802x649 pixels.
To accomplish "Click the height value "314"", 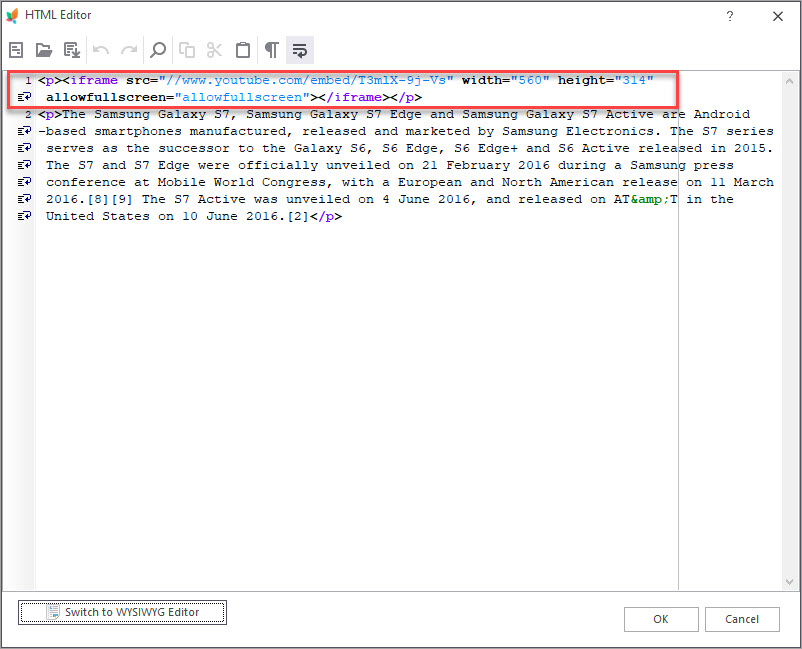I will pyautogui.click(x=634, y=80).
